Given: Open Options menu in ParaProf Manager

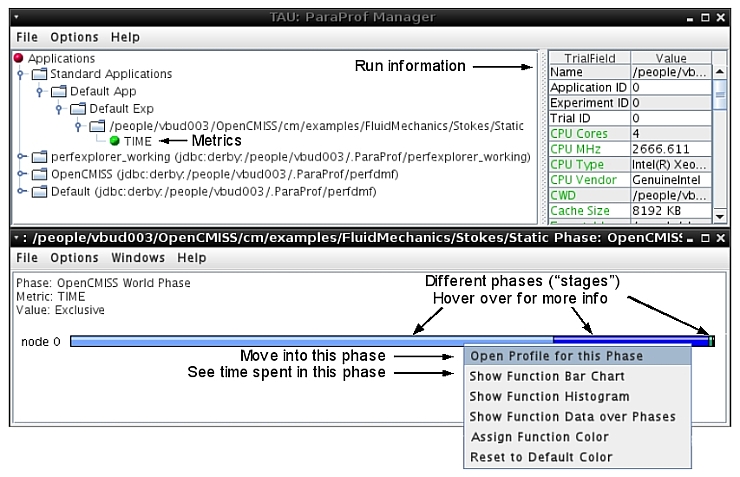Looking at the screenshot, I should tap(74, 37).
